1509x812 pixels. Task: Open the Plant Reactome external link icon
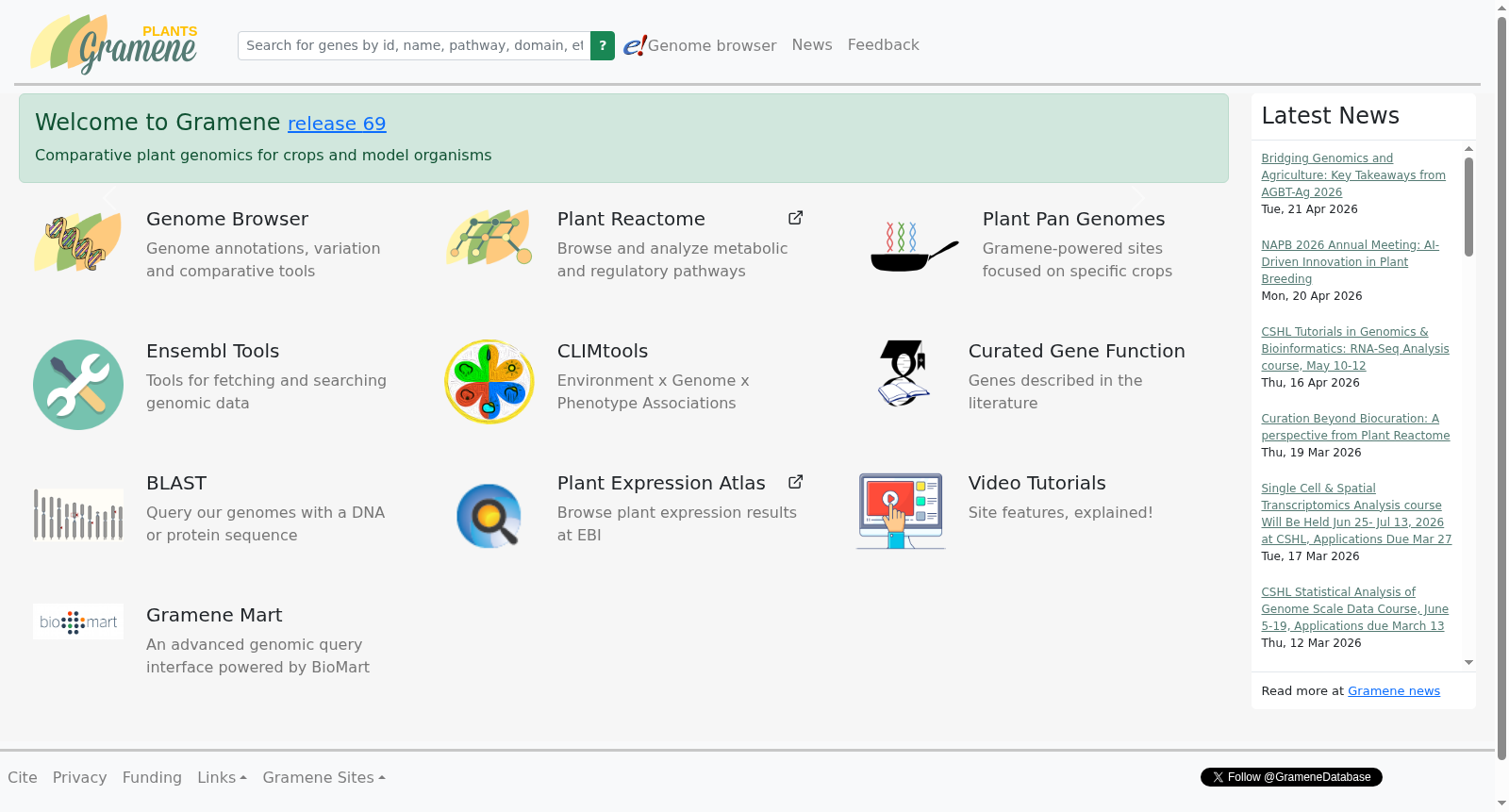[796, 218]
